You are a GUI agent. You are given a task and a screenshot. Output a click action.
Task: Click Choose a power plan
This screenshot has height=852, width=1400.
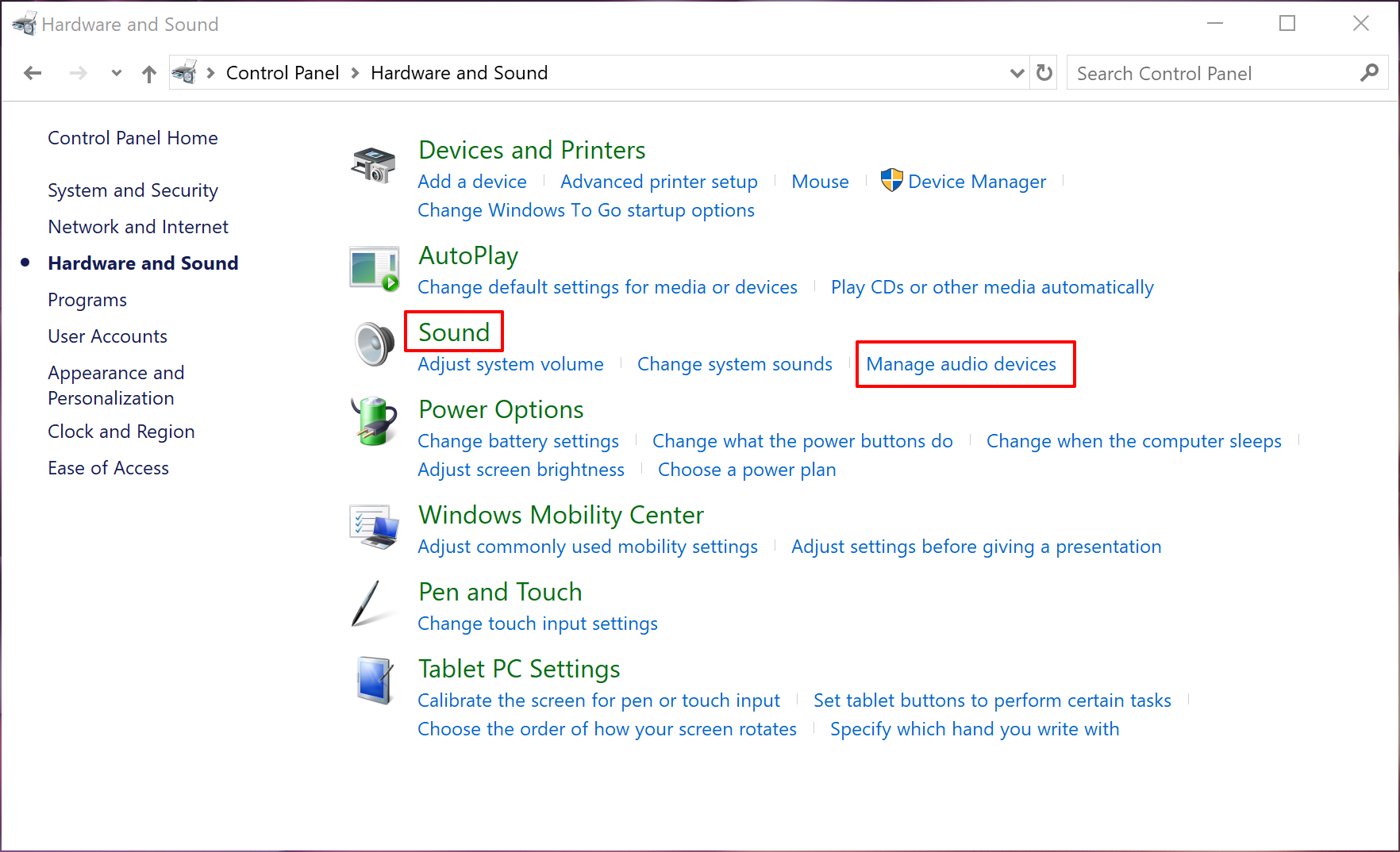click(x=747, y=470)
